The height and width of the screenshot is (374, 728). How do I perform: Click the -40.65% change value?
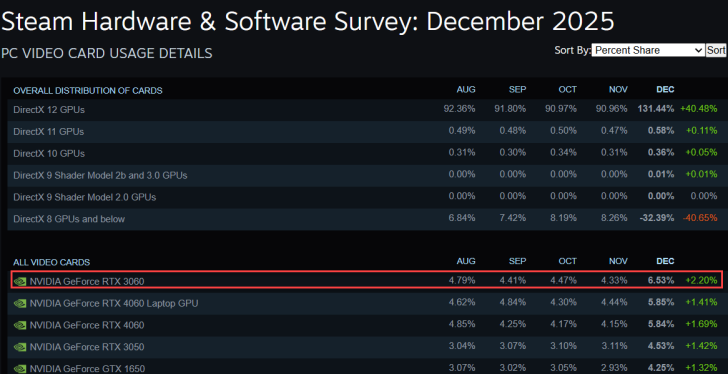700,218
